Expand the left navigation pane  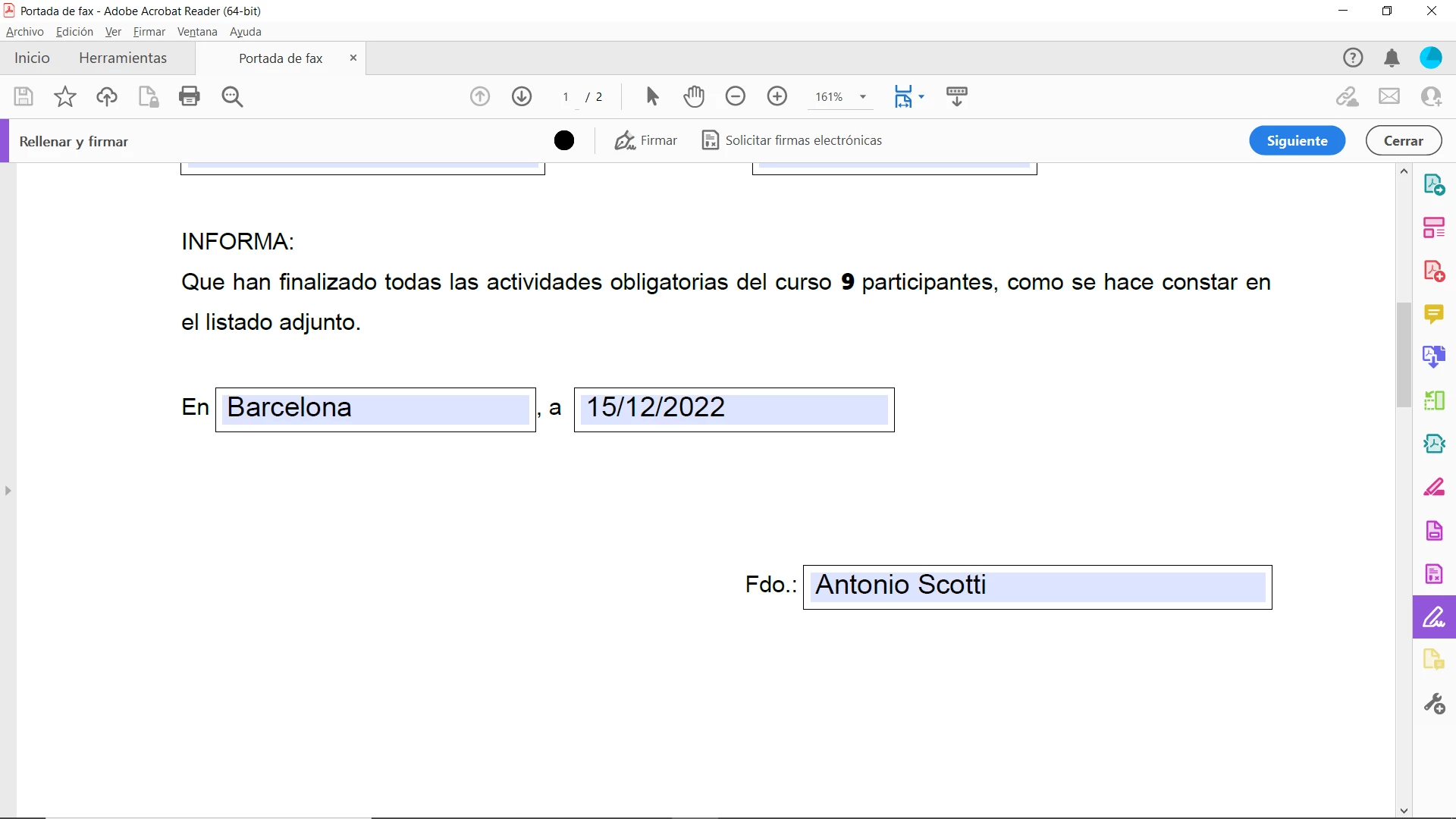[8, 491]
